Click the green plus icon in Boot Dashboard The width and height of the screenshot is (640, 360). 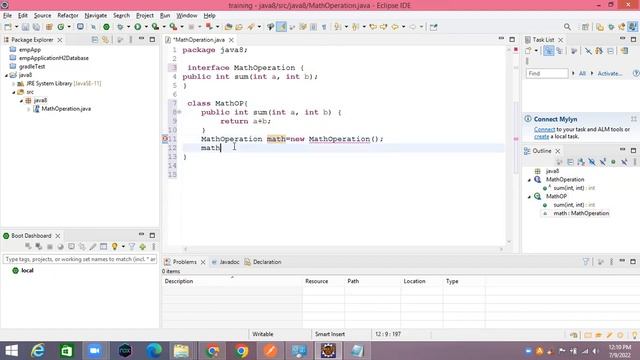click(142, 247)
